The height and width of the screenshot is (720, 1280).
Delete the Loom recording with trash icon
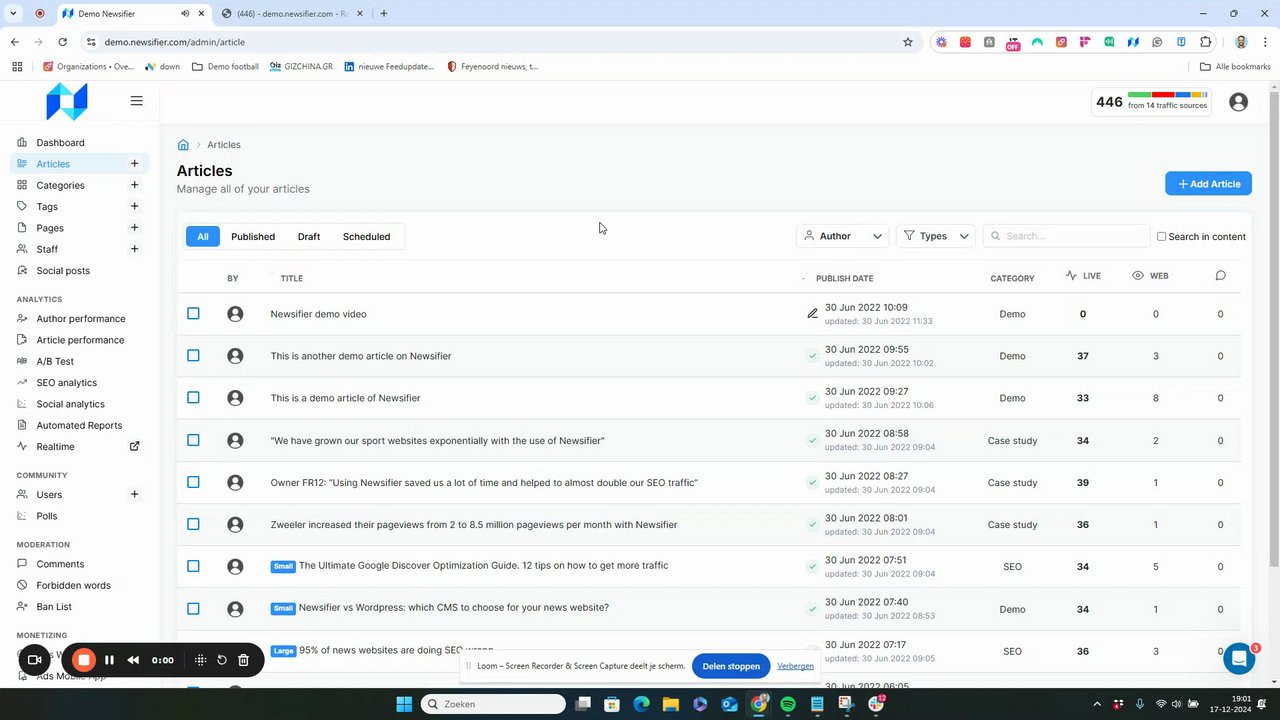pos(243,660)
